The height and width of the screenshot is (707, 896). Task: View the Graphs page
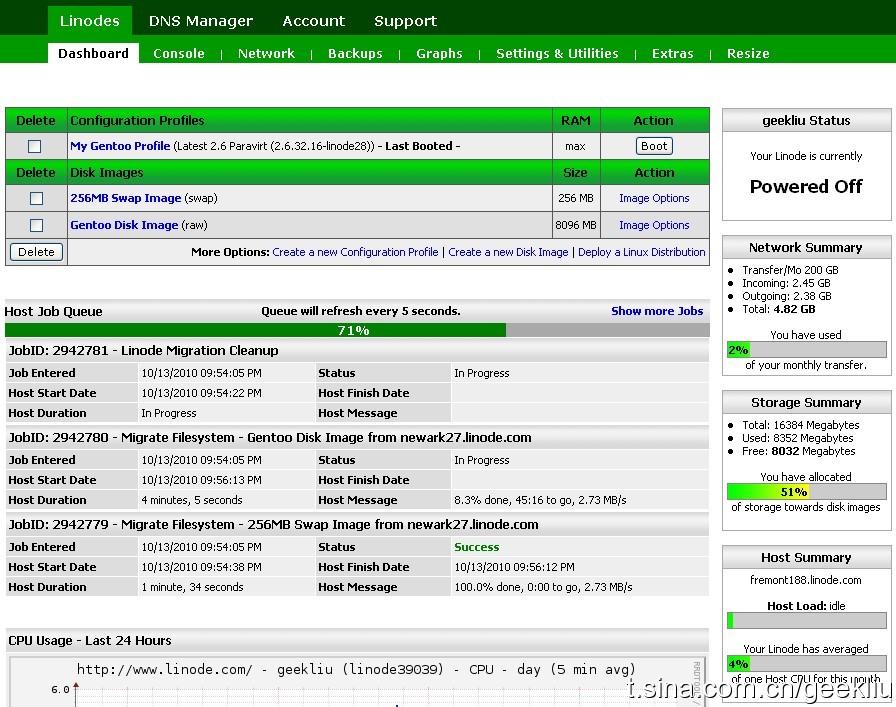point(439,54)
